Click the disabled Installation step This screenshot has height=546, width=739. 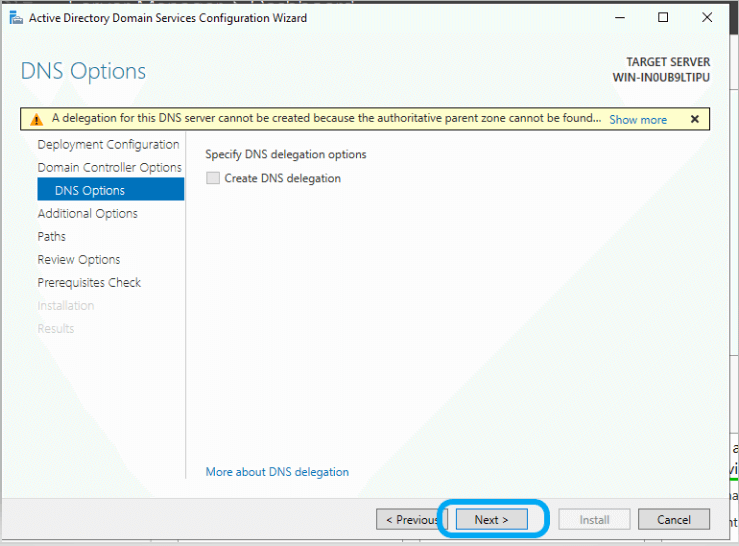66,306
